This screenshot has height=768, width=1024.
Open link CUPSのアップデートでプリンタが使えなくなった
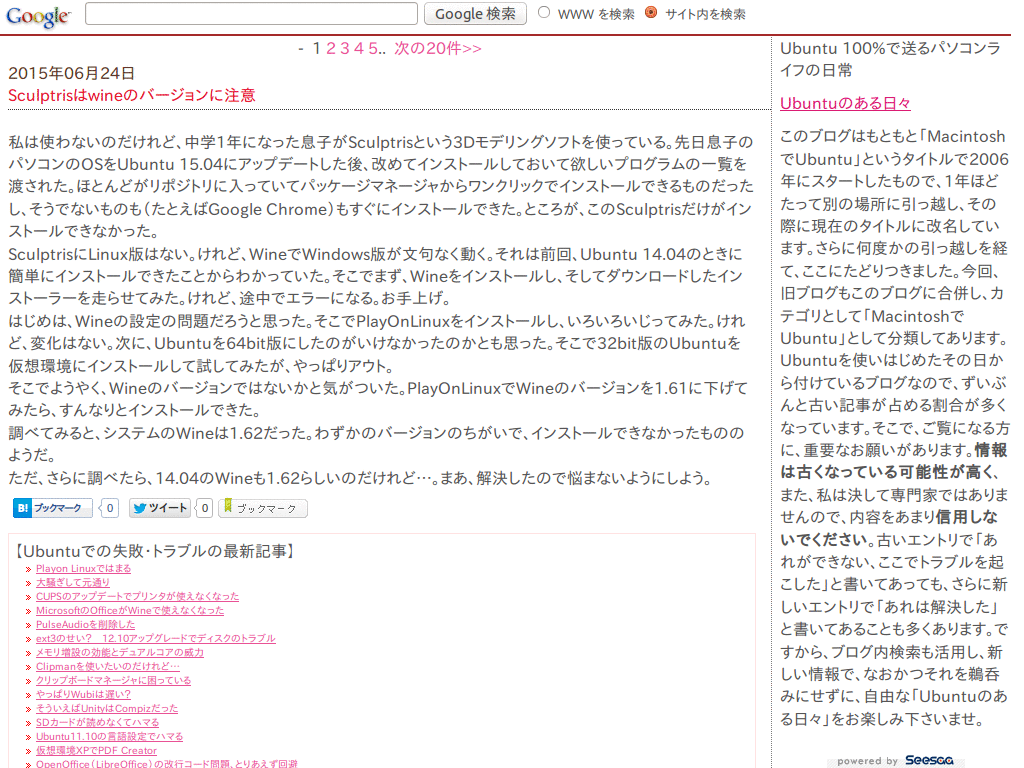point(137,597)
